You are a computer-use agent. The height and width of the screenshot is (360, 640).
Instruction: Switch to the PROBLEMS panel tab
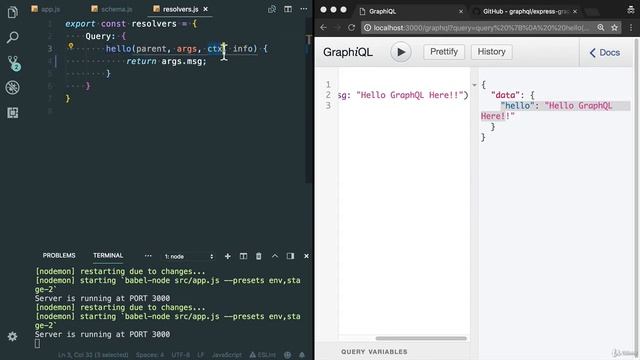pos(59,256)
